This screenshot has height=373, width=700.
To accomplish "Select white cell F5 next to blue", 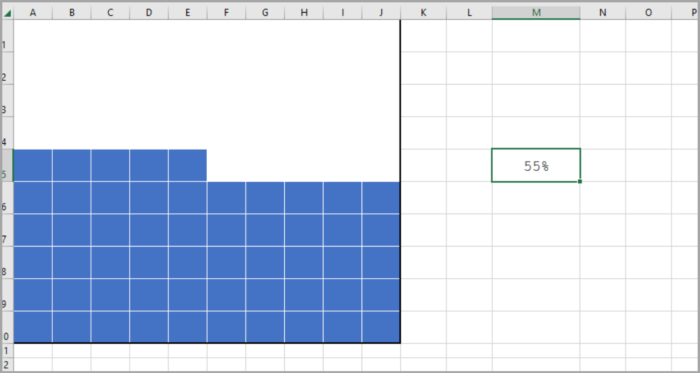I will point(226,166).
